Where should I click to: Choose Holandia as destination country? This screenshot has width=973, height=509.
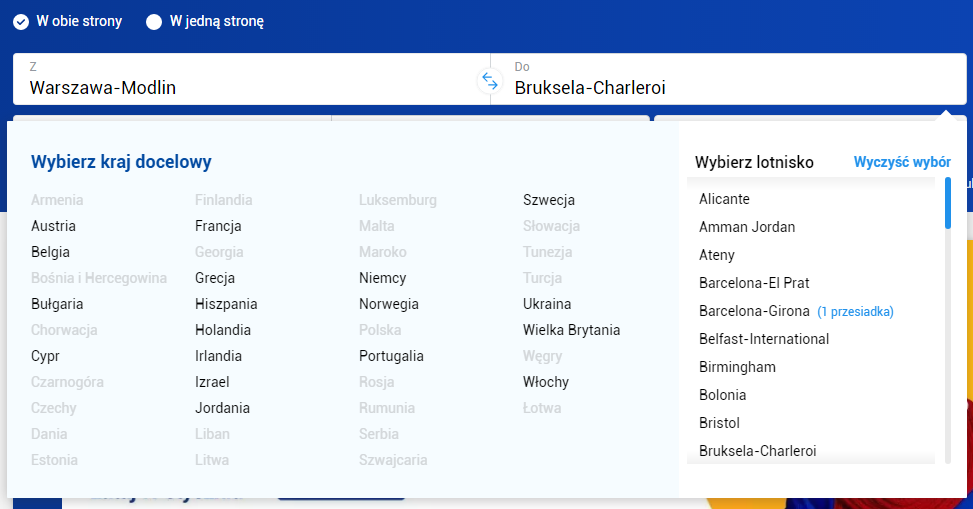(x=223, y=330)
